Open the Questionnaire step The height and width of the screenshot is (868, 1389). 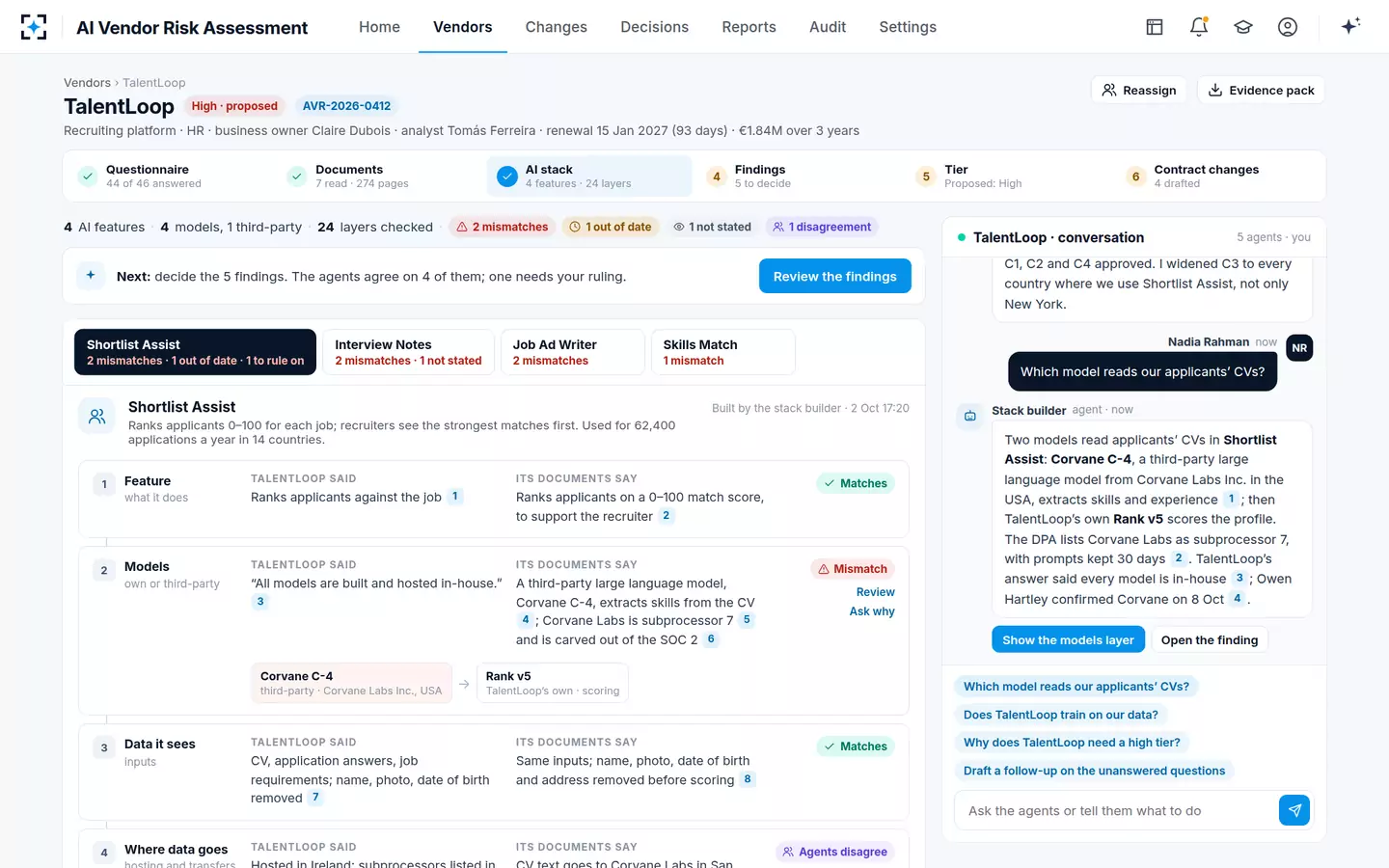171,176
